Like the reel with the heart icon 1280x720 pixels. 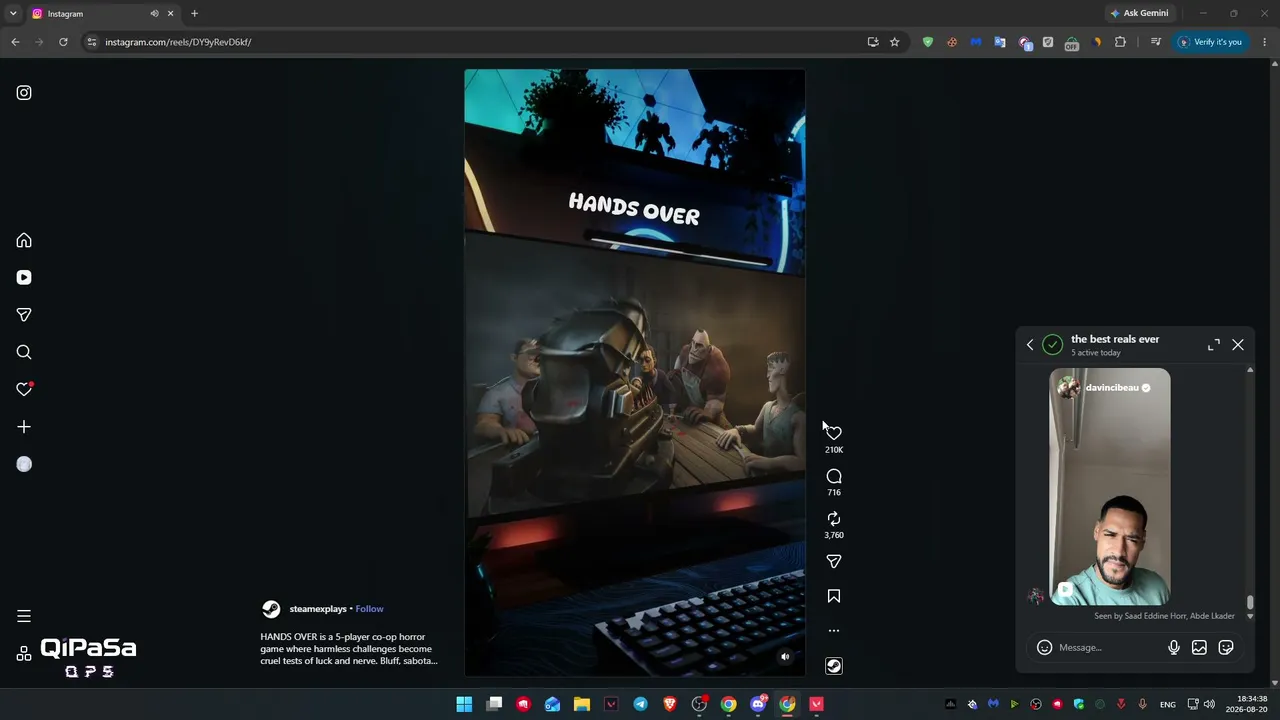pos(834,433)
